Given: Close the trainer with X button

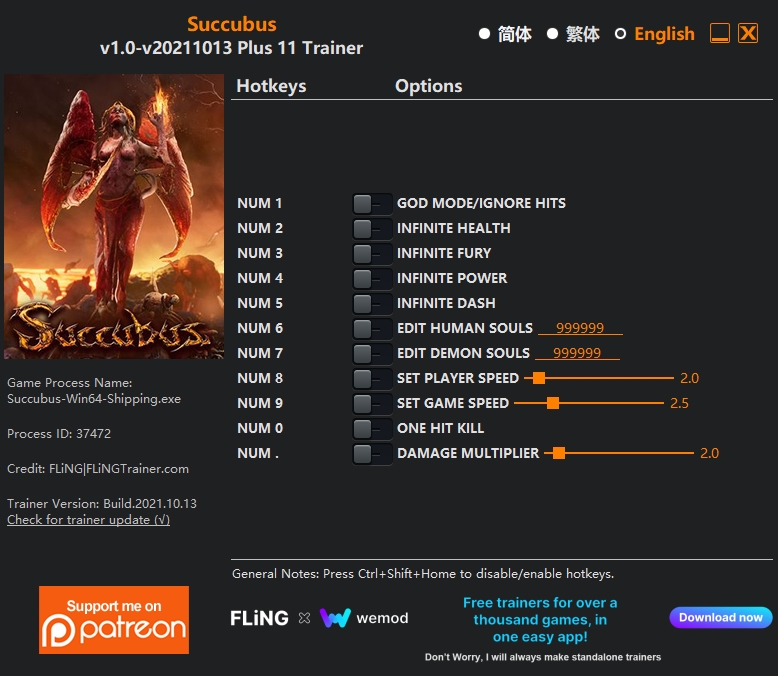Looking at the screenshot, I should coord(748,33).
